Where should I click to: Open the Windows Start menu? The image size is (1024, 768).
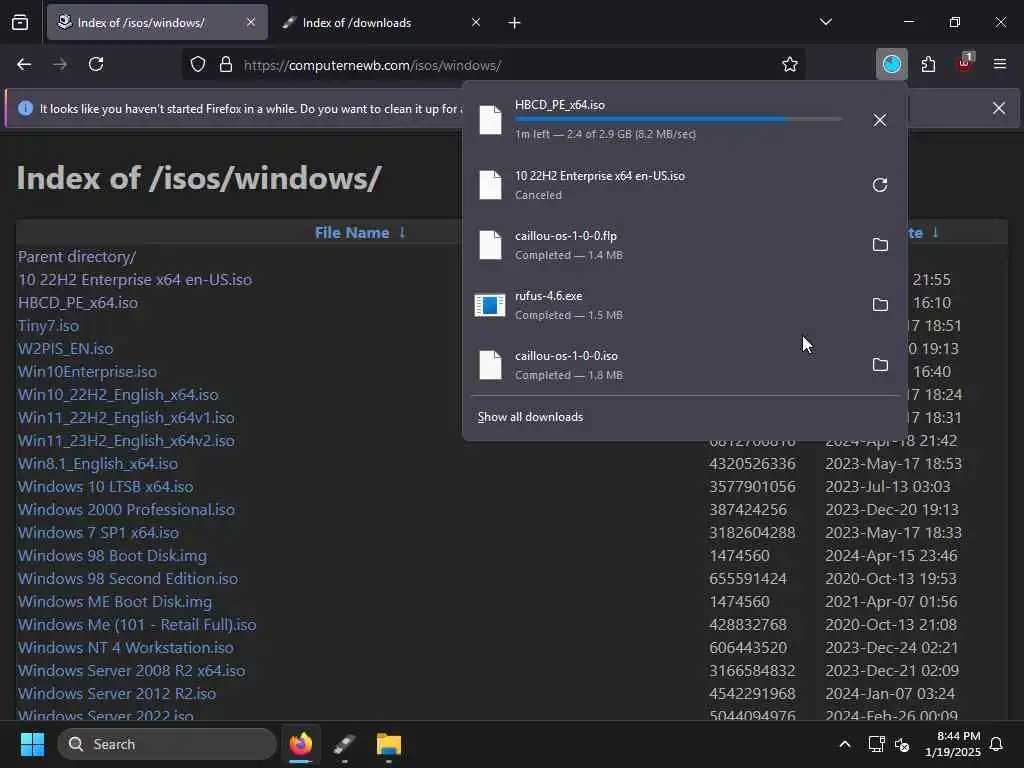(x=33, y=744)
